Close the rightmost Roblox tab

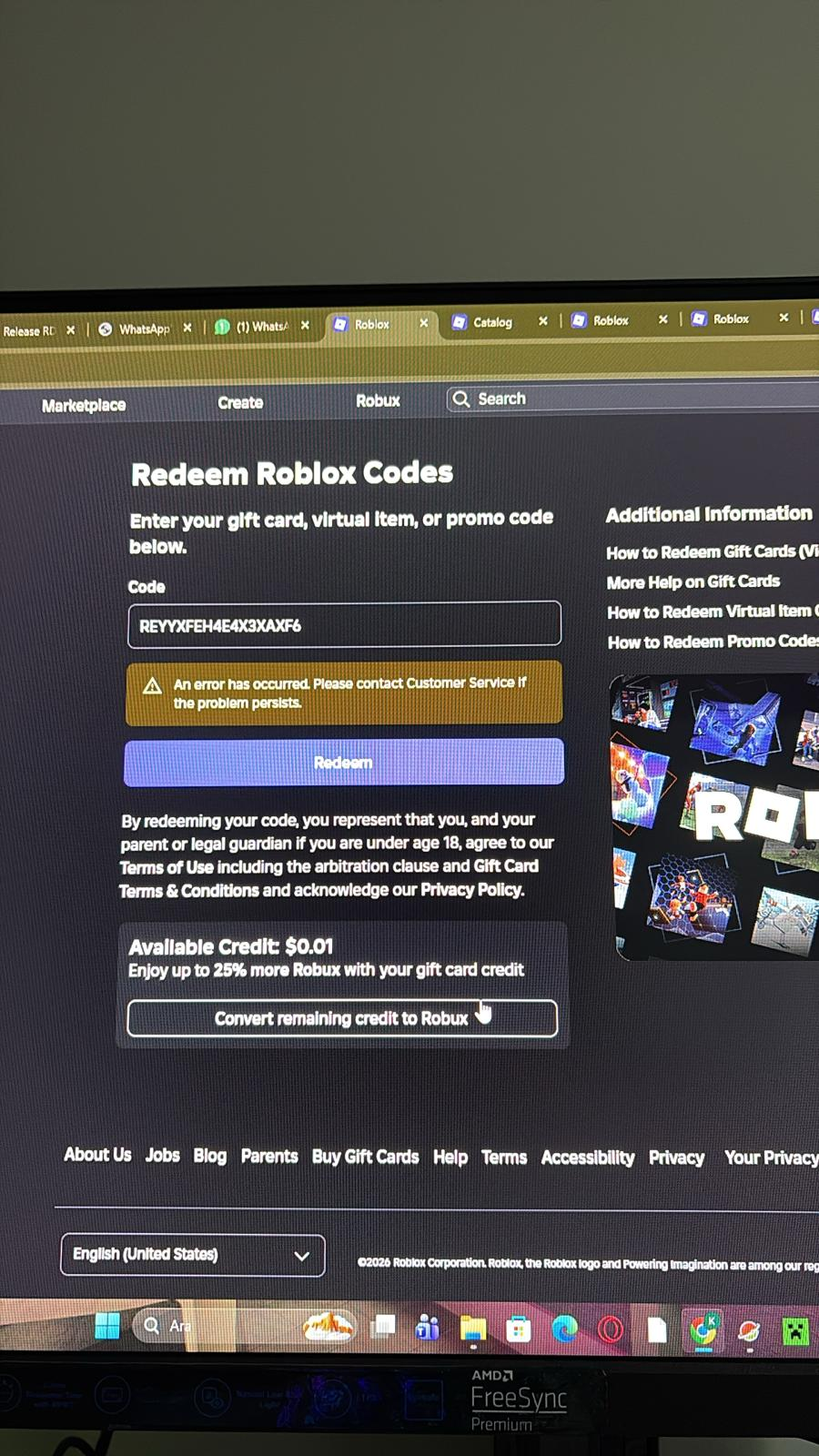784,318
